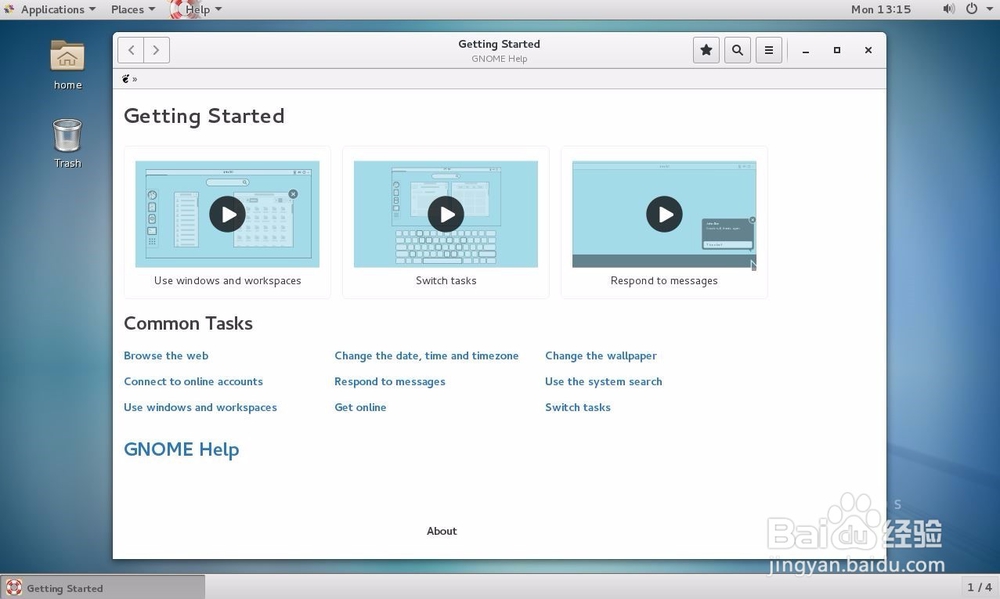Select Getting Started in the taskbar
Viewport: 1000px width, 599px height.
click(103, 588)
